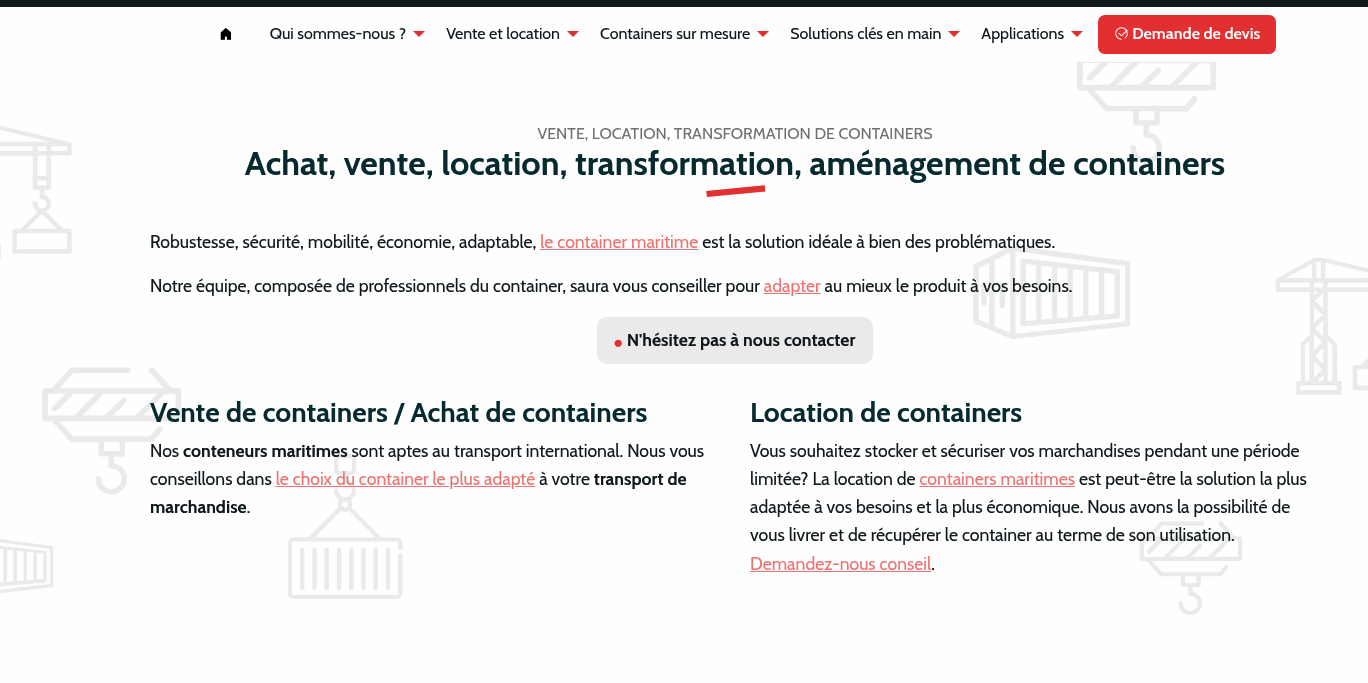Open the "Applications" menu
Screen dimensions: 1368x683
click(1022, 34)
